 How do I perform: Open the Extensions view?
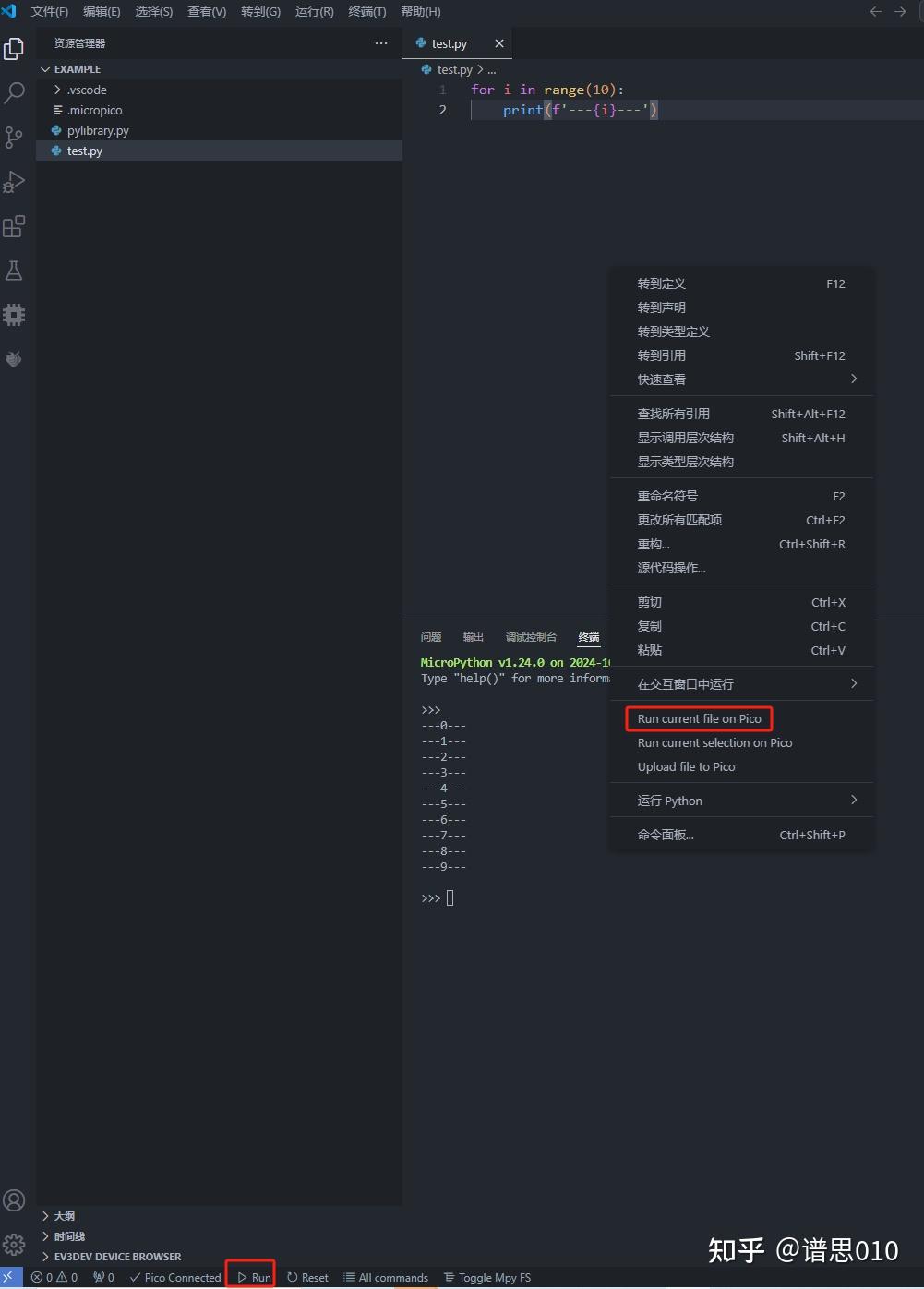(14, 226)
